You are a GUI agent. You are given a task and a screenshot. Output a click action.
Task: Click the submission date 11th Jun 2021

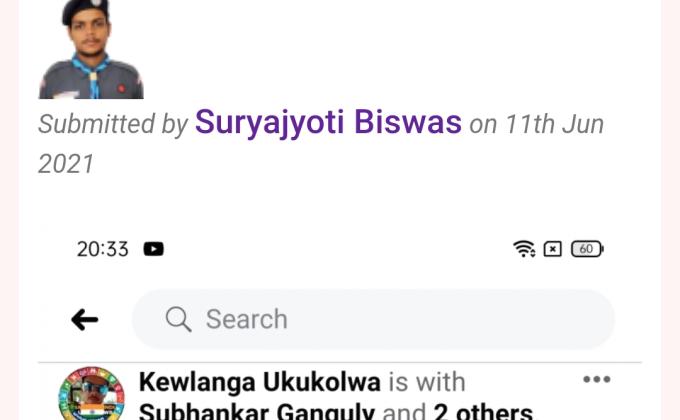pyautogui.click(x=321, y=144)
